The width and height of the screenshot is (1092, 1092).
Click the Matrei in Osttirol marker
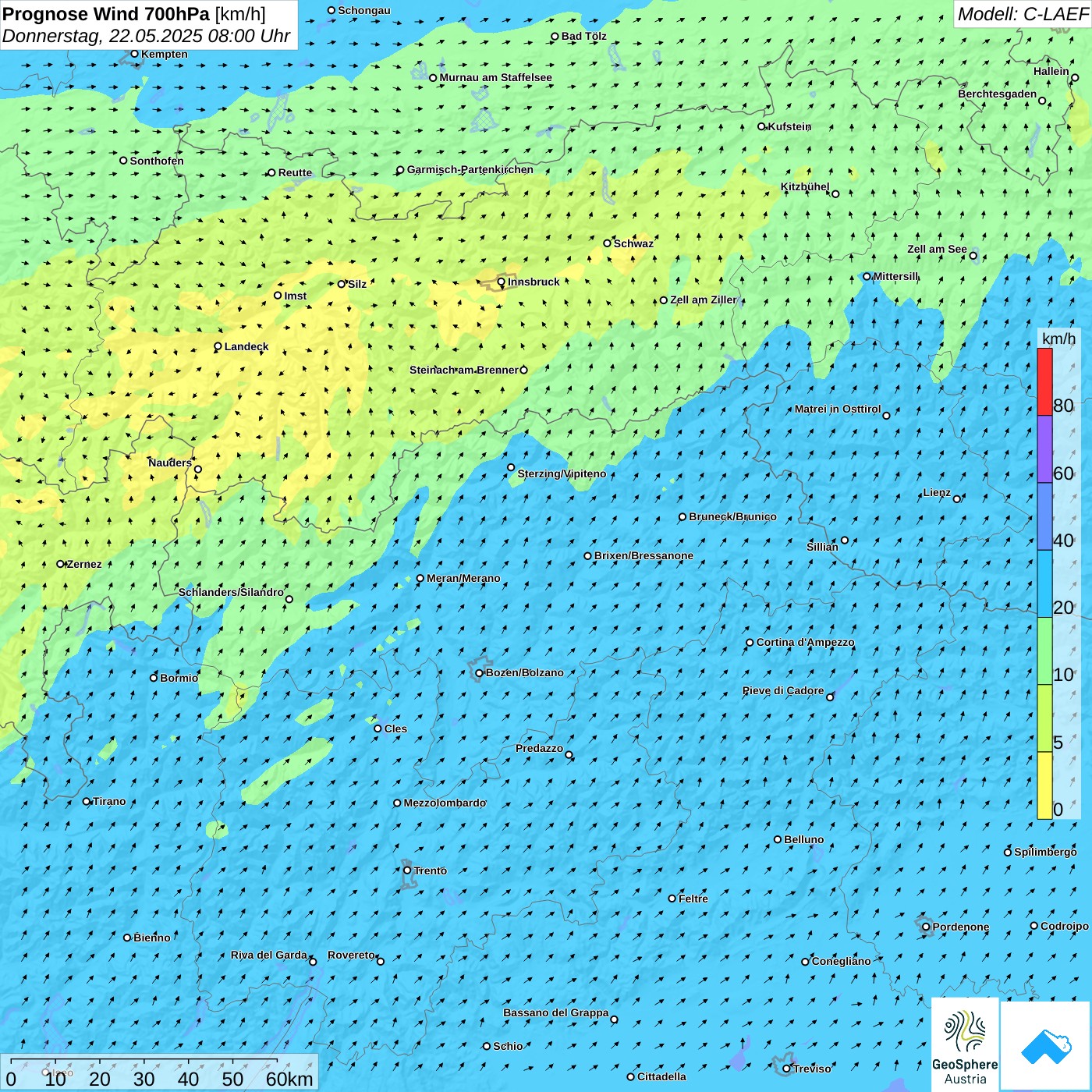pos(886,415)
